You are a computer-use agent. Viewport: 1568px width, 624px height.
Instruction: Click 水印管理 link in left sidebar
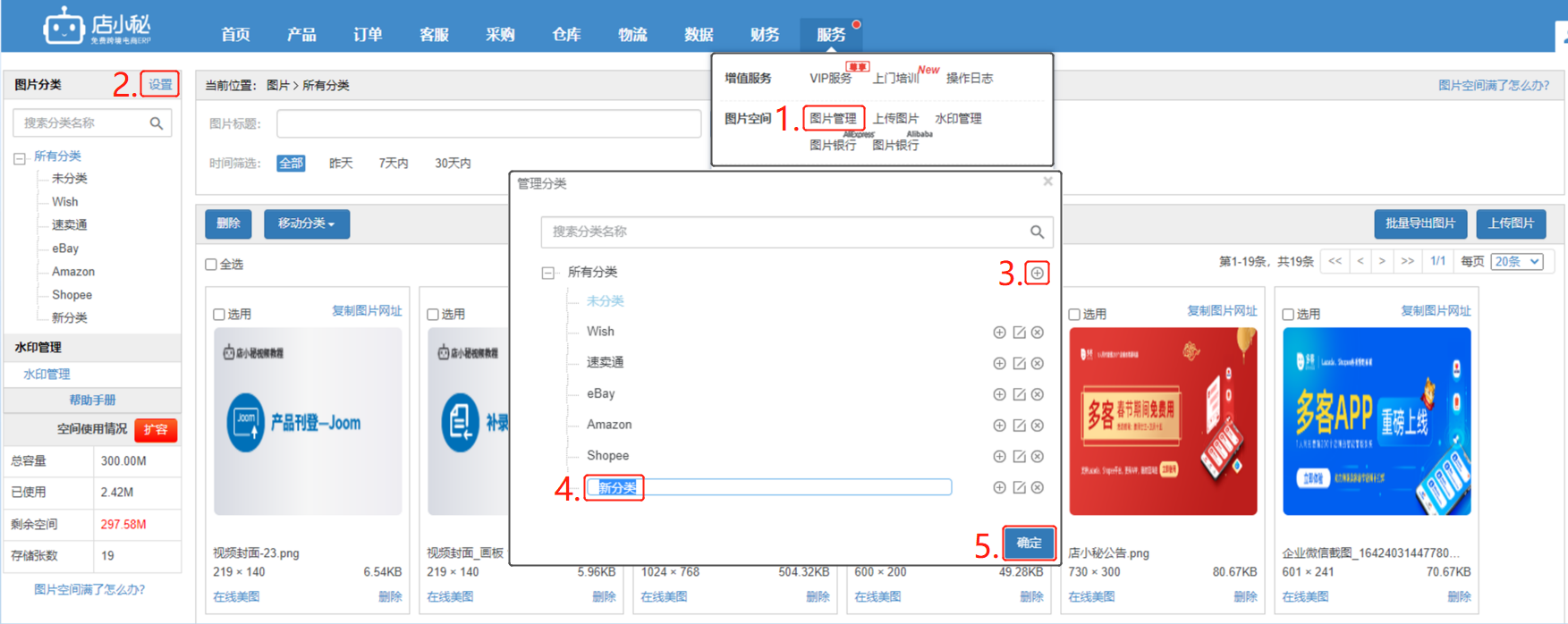[47, 375]
